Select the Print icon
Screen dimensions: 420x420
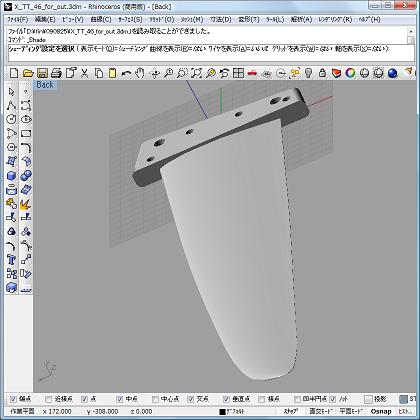pos(56,73)
